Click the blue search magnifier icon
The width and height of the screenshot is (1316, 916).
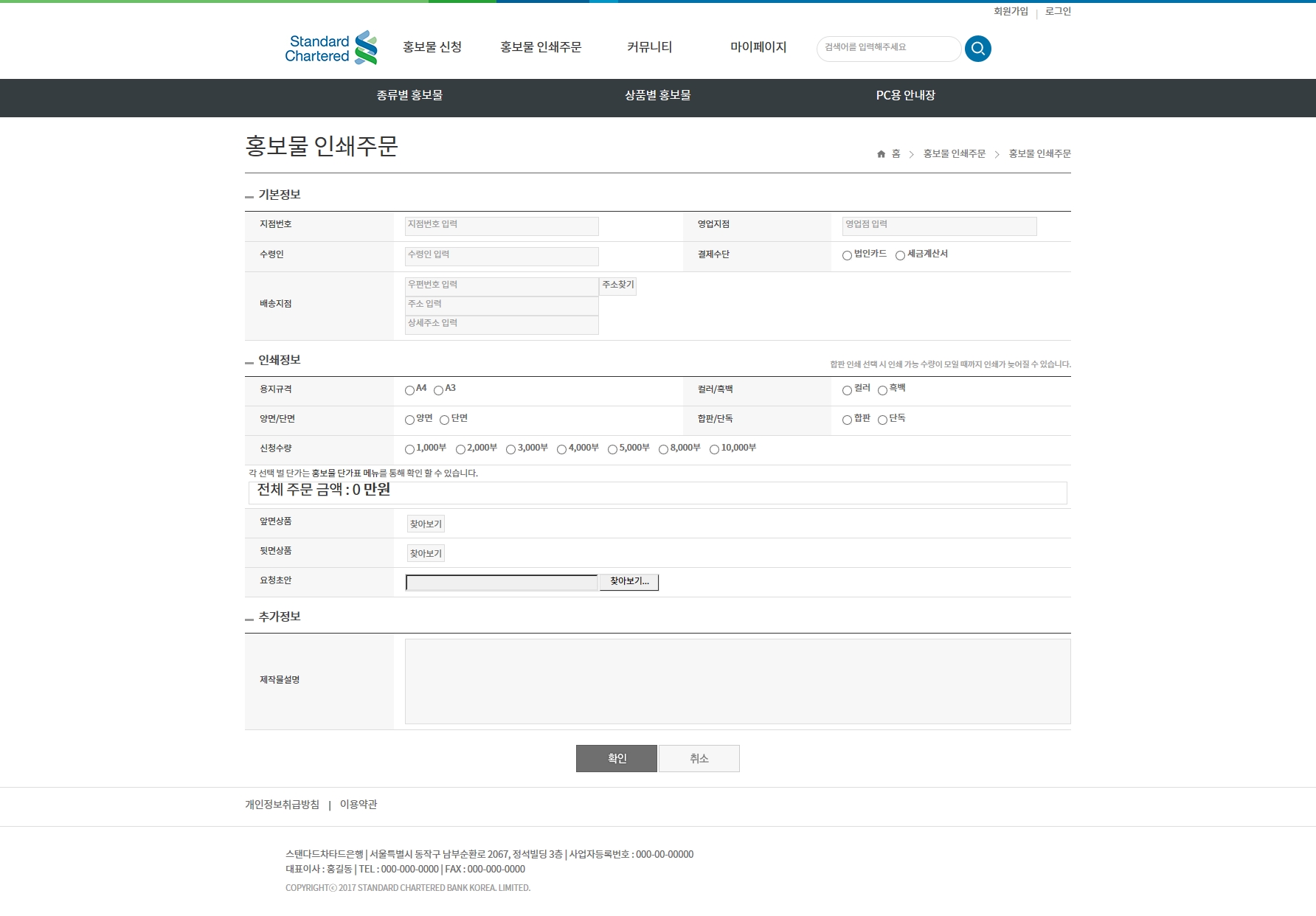977,49
